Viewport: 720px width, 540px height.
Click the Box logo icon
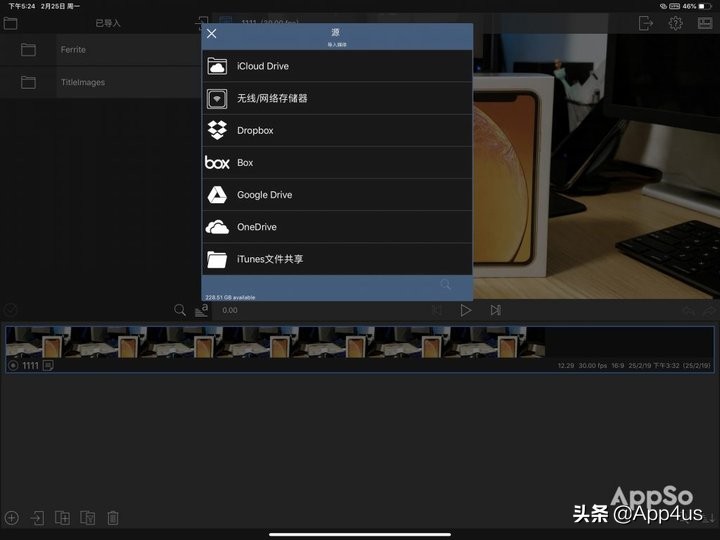217,163
